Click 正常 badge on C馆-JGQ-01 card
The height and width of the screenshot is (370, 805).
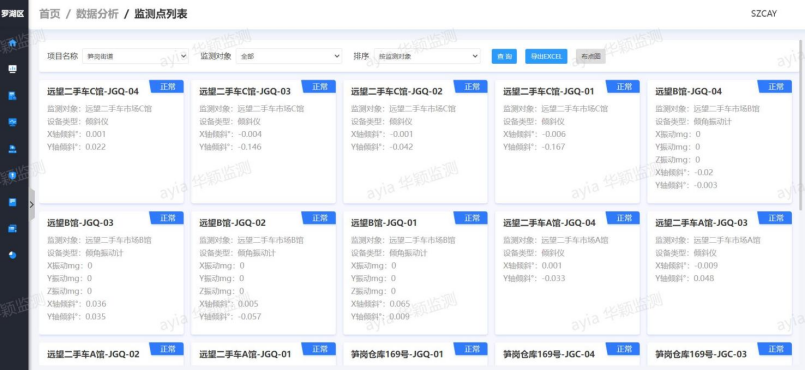tap(623, 86)
